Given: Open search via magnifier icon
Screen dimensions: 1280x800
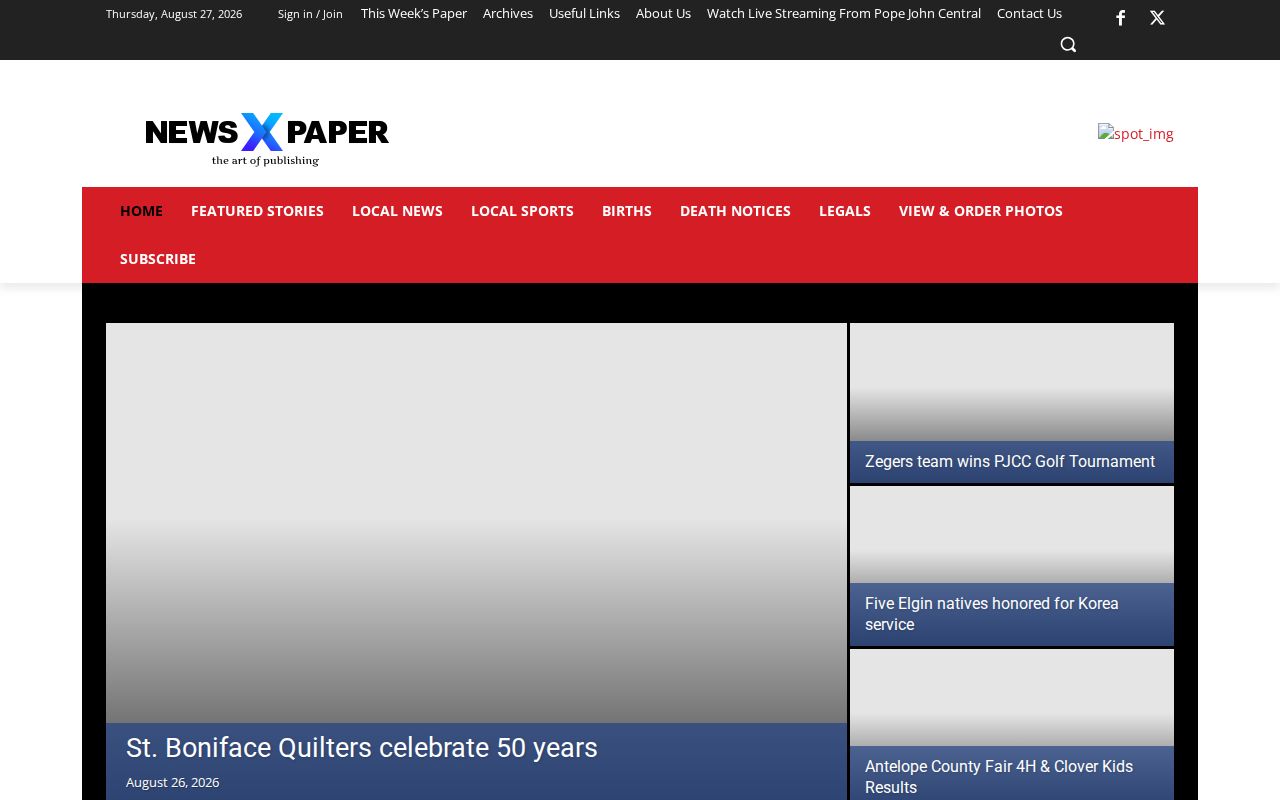Looking at the screenshot, I should click(1068, 44).
